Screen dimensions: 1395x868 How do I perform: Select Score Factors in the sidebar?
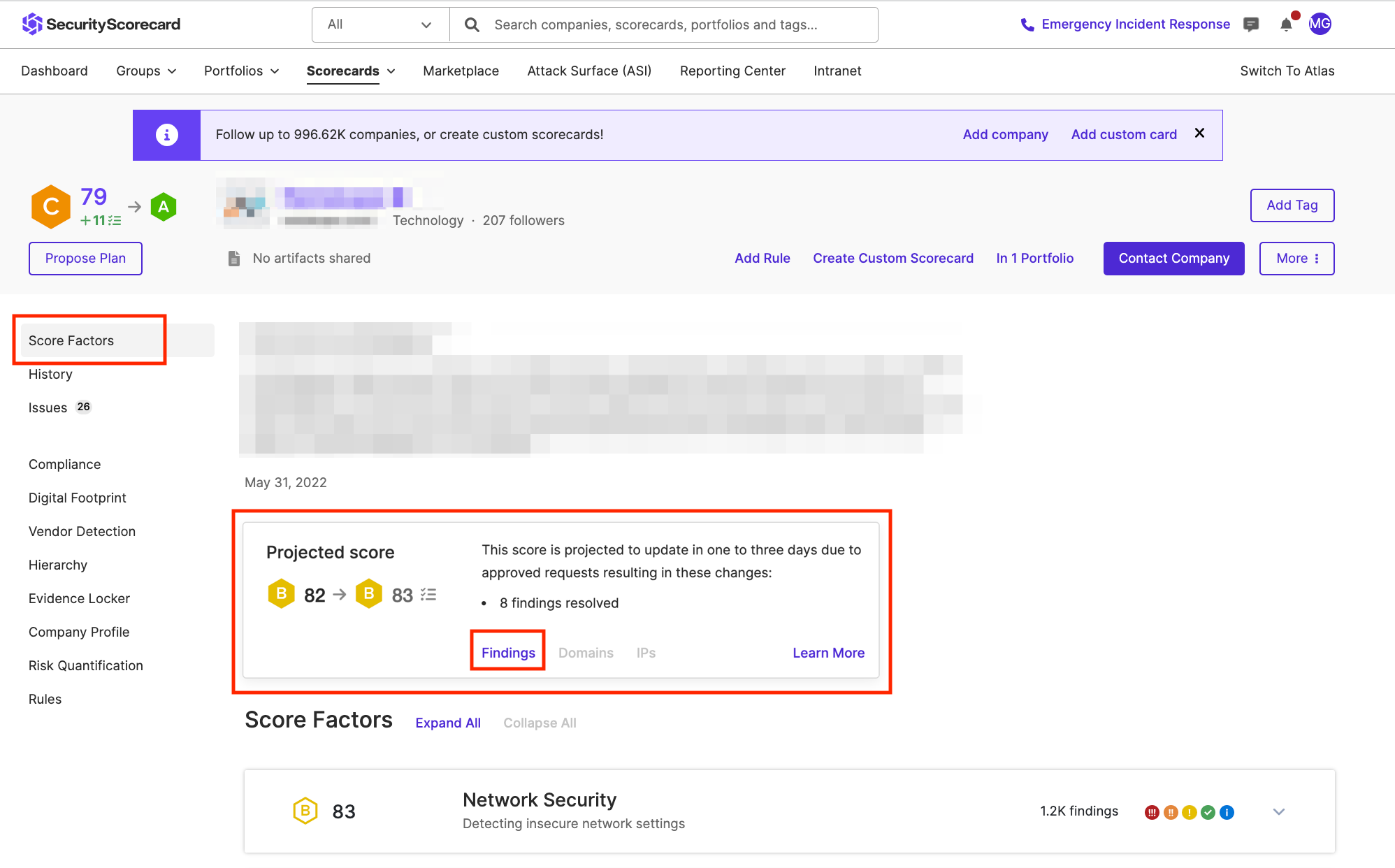coord(117,340)
